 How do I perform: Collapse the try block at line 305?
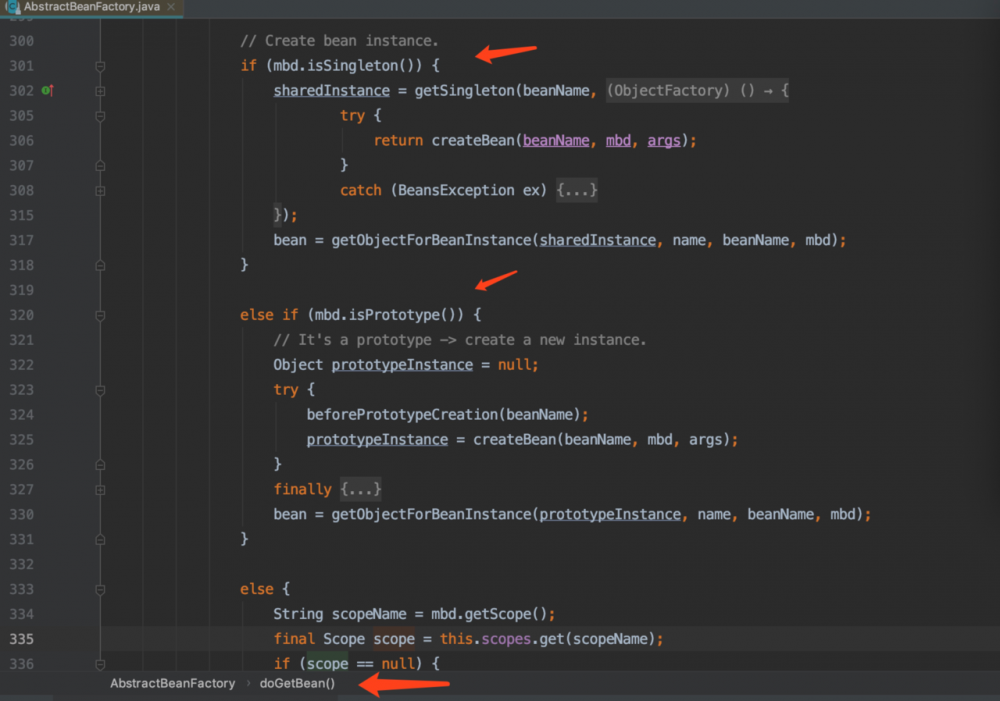(100, 116)
